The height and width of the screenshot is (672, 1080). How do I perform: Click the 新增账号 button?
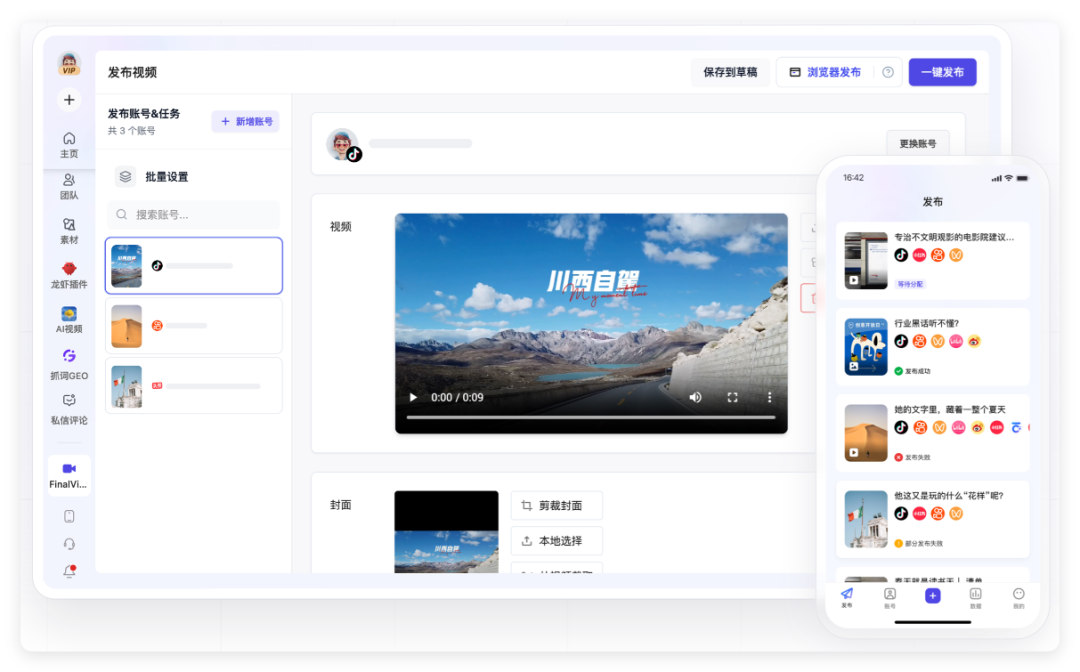246,121
